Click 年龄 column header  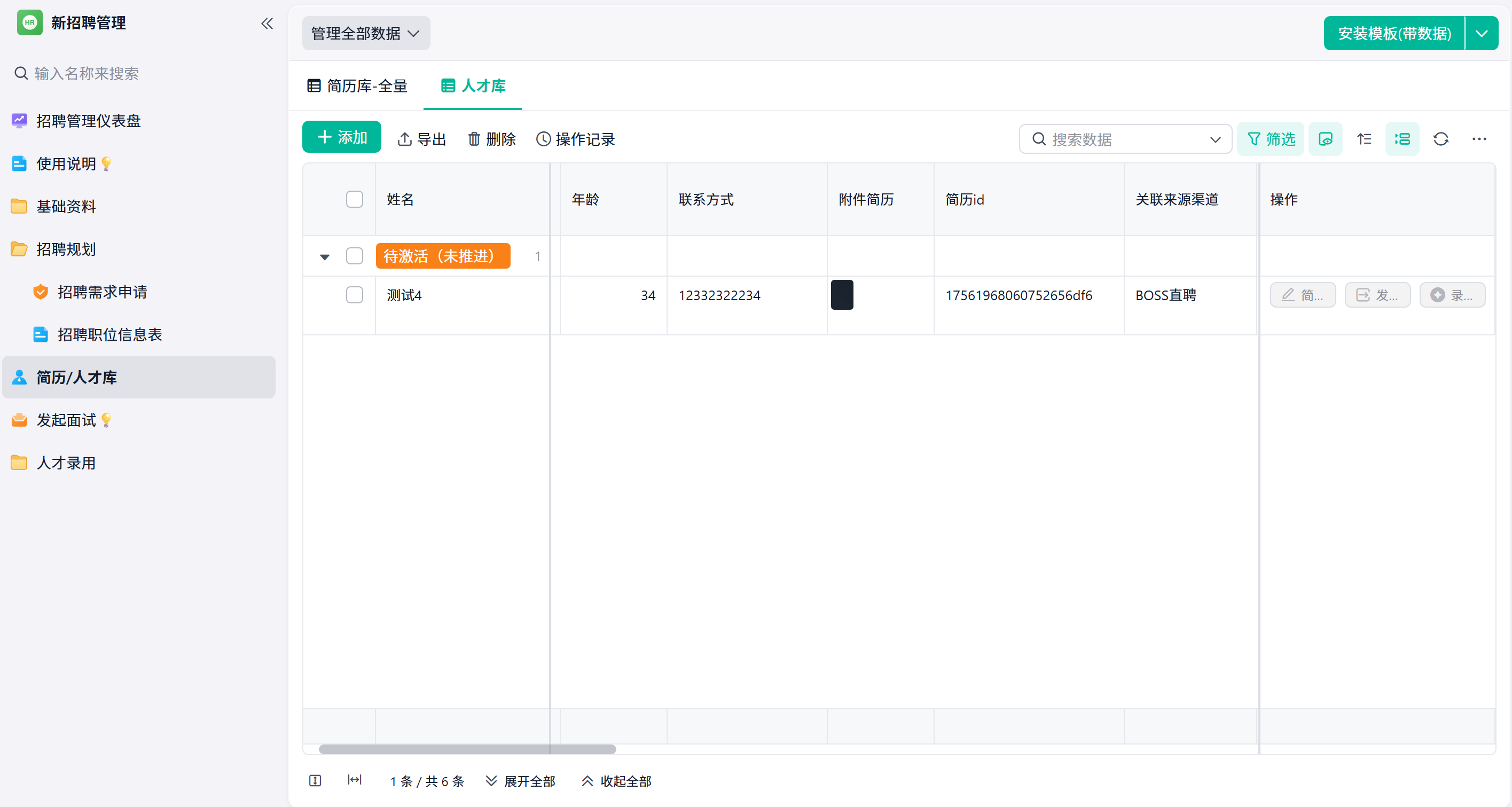[x=613, y=200]
